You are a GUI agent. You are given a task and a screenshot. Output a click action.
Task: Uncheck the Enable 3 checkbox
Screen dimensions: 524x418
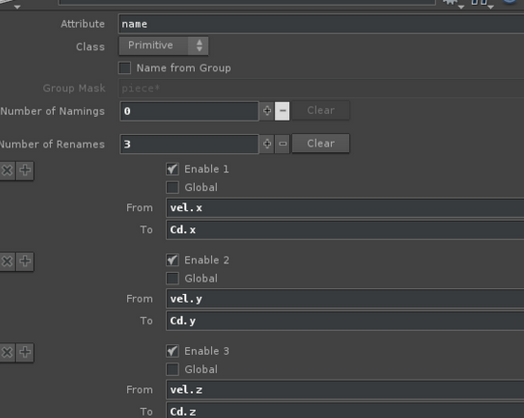click(x=172, y=351)
